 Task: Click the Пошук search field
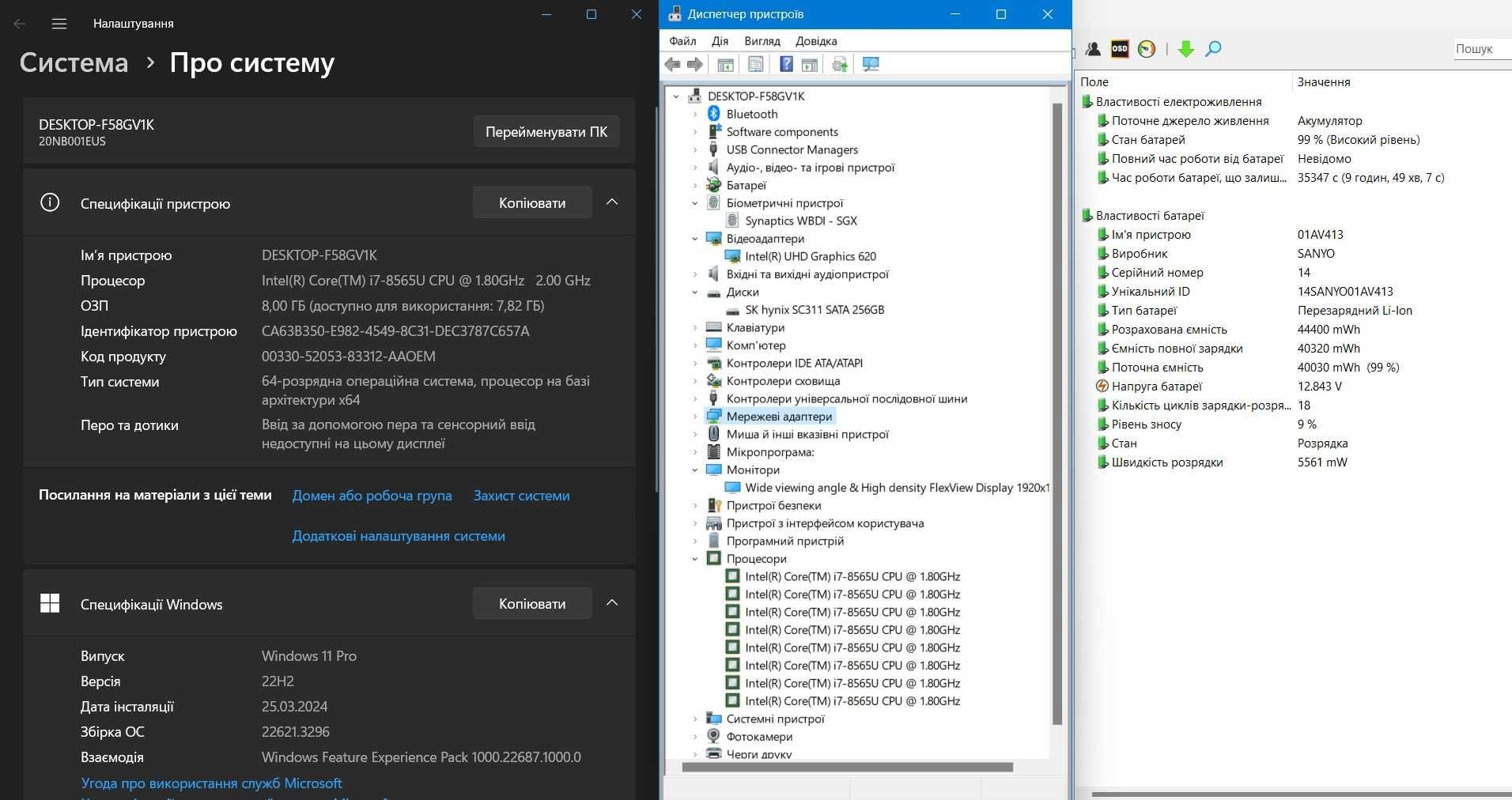pos(1482,49)
